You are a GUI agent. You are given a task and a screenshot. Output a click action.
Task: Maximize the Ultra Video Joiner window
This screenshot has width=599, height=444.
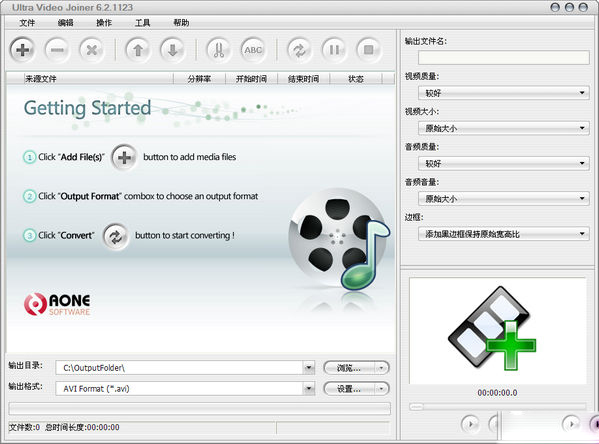tap(569, 7)
